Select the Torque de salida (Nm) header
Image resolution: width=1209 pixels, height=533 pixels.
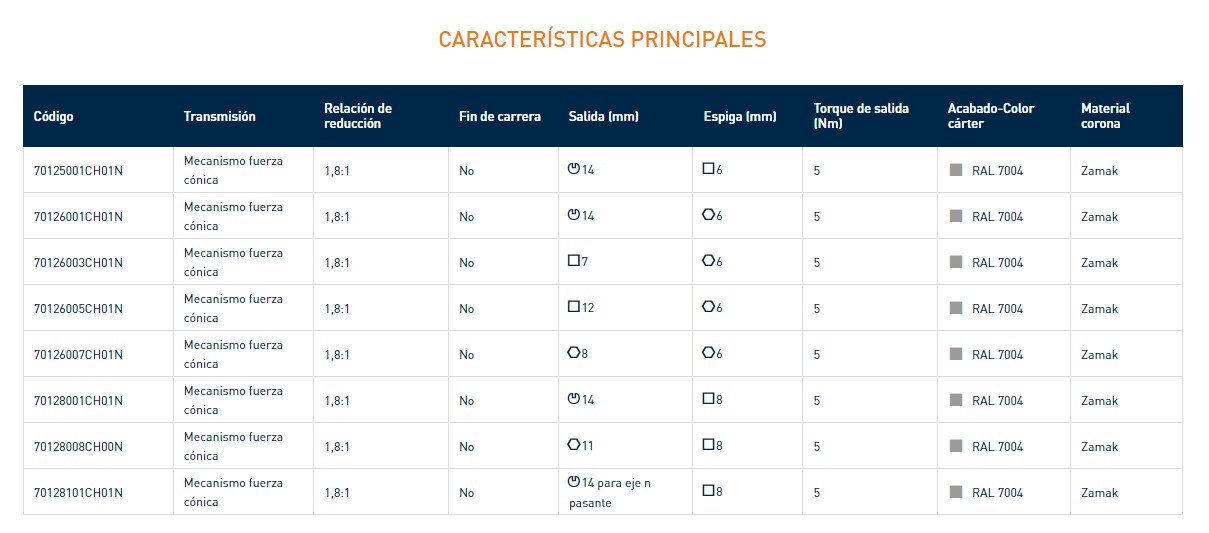point(861,116)
